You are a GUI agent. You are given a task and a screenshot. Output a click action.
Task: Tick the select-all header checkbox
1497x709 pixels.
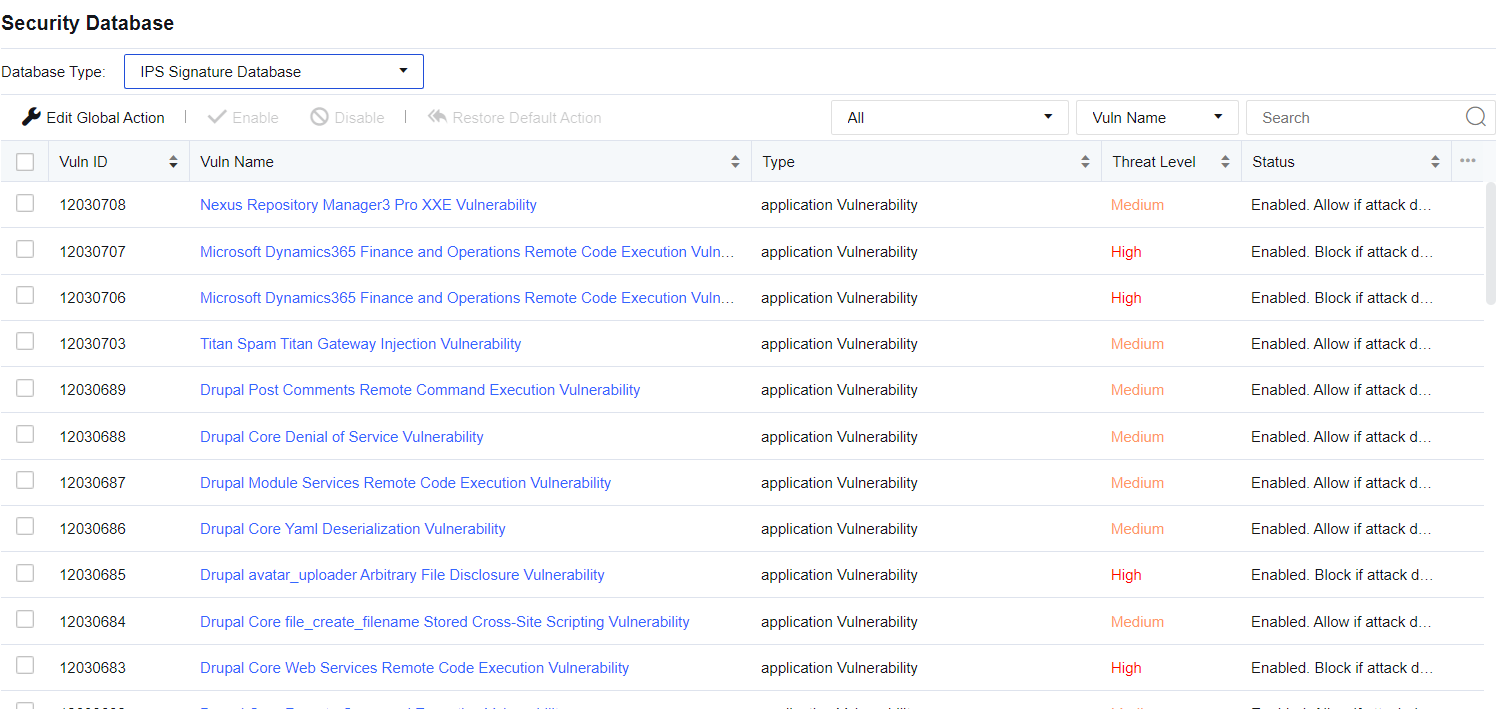25,162
